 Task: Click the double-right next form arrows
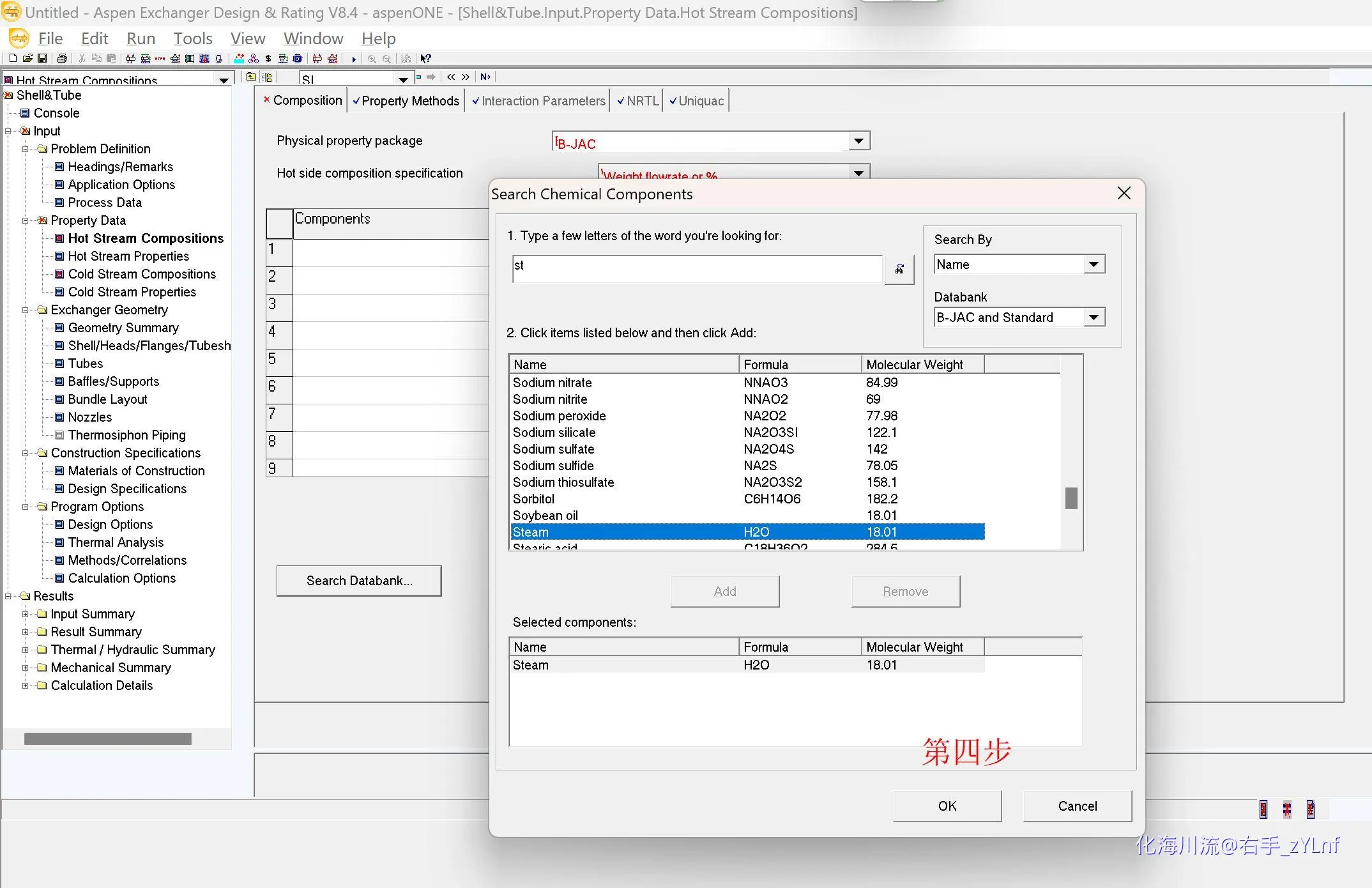click(466, 77)
